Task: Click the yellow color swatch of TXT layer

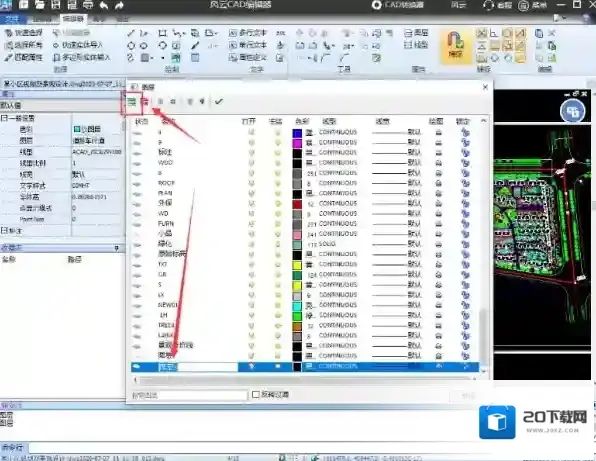Action: (297, 265)
